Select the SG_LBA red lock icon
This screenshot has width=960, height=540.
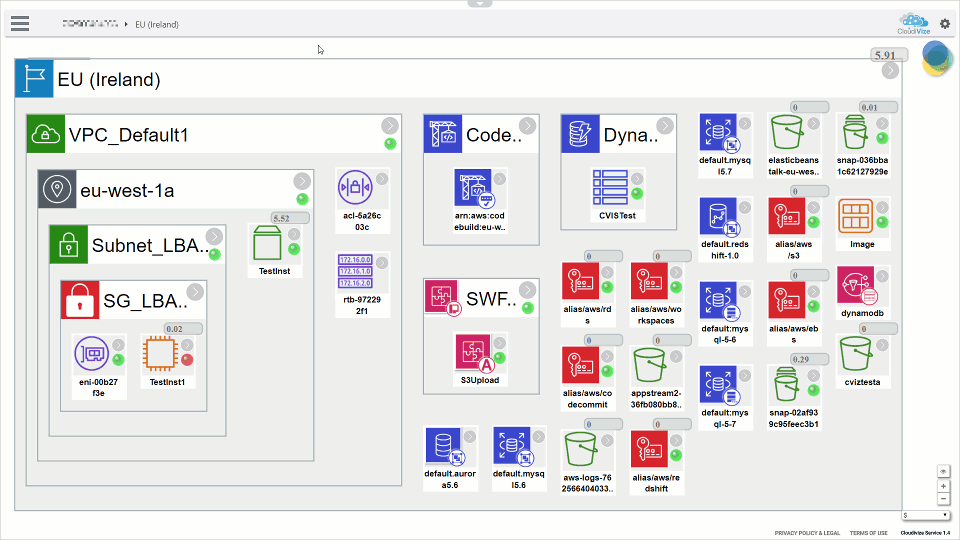click(80, 300)
